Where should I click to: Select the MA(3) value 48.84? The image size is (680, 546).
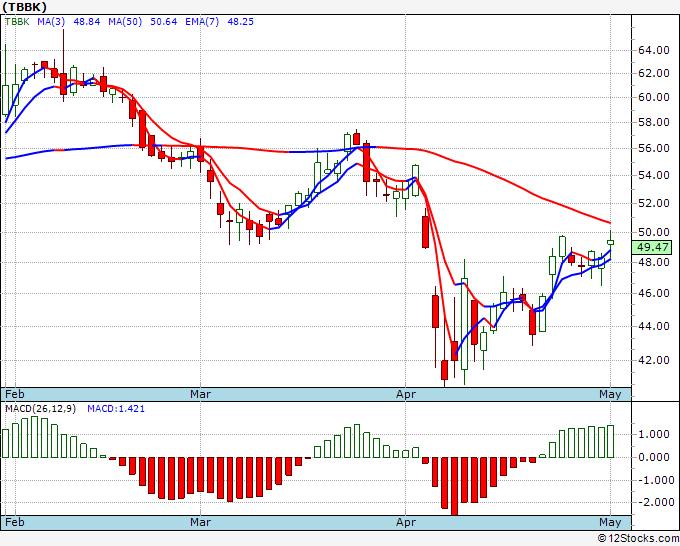point(87,22)
